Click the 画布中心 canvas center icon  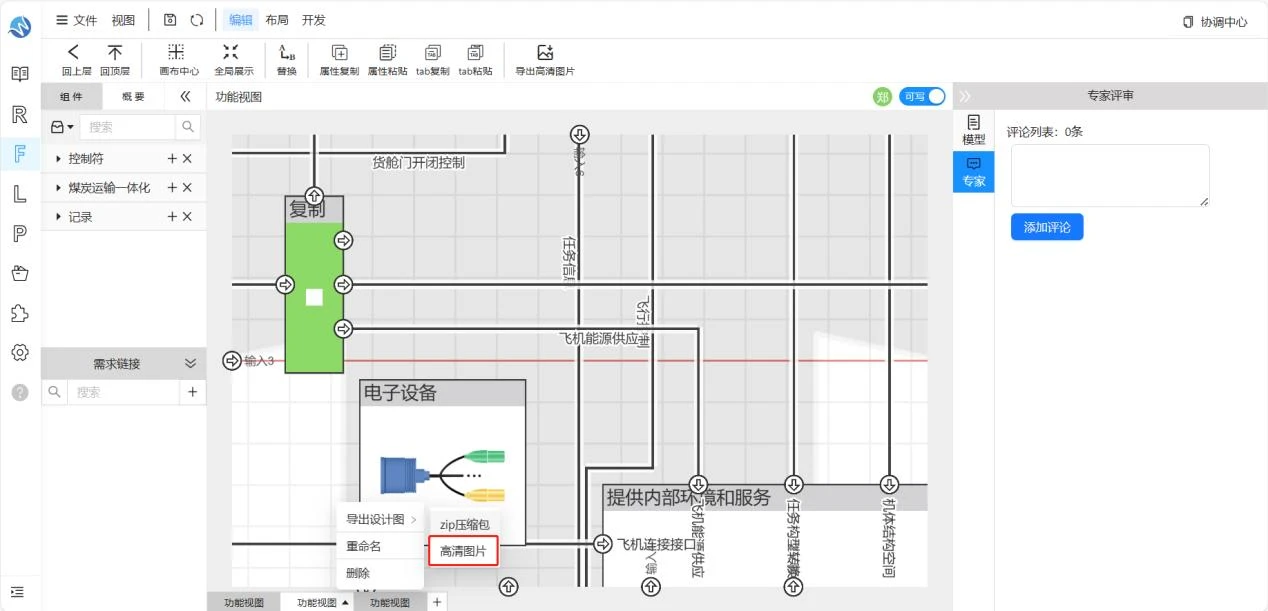pyautogui.click(x=176, y=52)
